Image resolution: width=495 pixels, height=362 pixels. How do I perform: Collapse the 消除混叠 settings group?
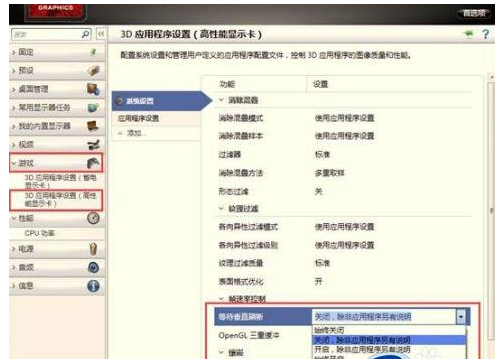[x=221, y=100]
